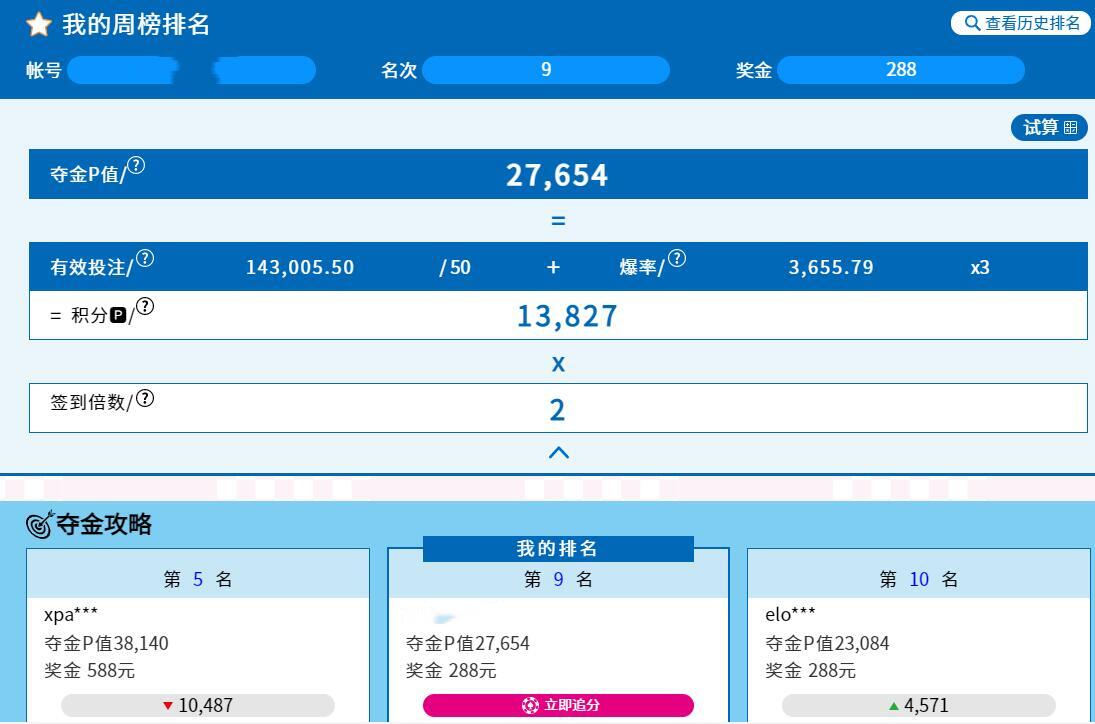Collapse the formula panel with the up chevron

pos(558,452)
